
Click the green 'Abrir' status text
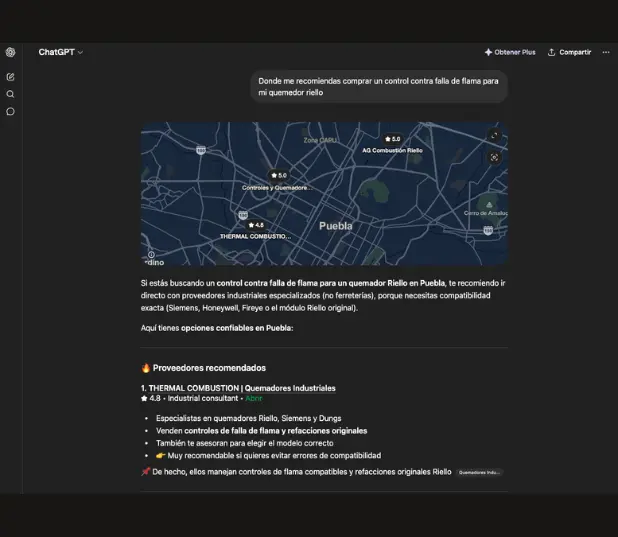click(254, 399)
